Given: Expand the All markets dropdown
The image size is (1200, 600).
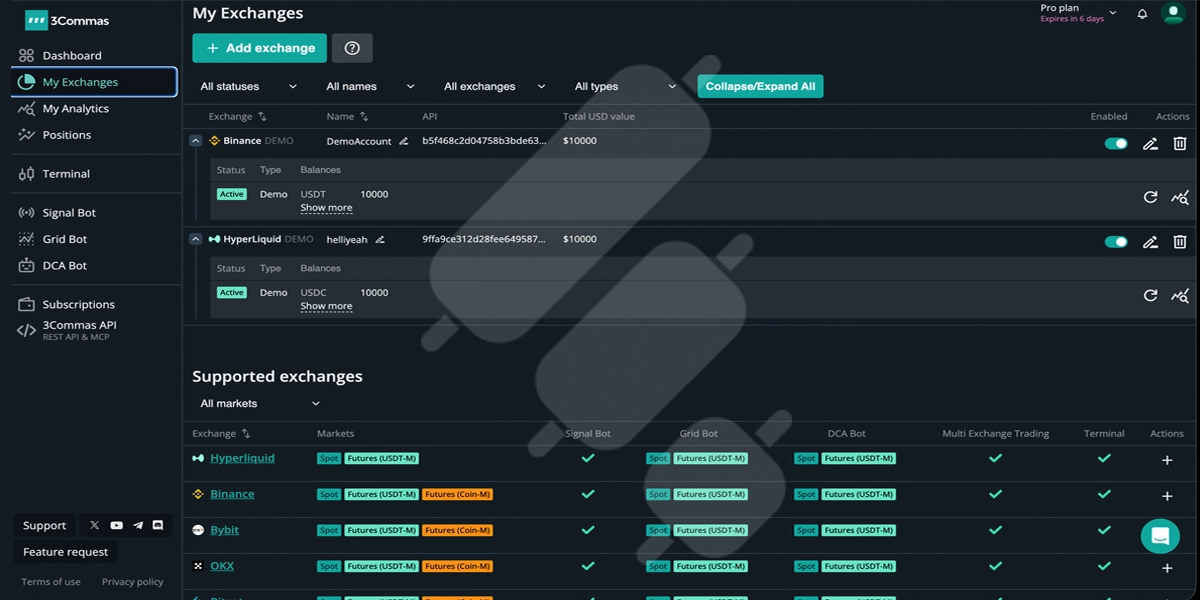Looking at the screenshot, I should [x=260, y=404].
